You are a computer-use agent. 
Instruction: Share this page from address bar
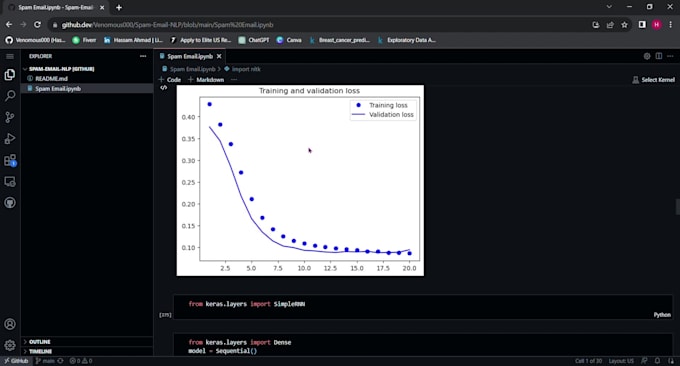(x=610, y=25)
